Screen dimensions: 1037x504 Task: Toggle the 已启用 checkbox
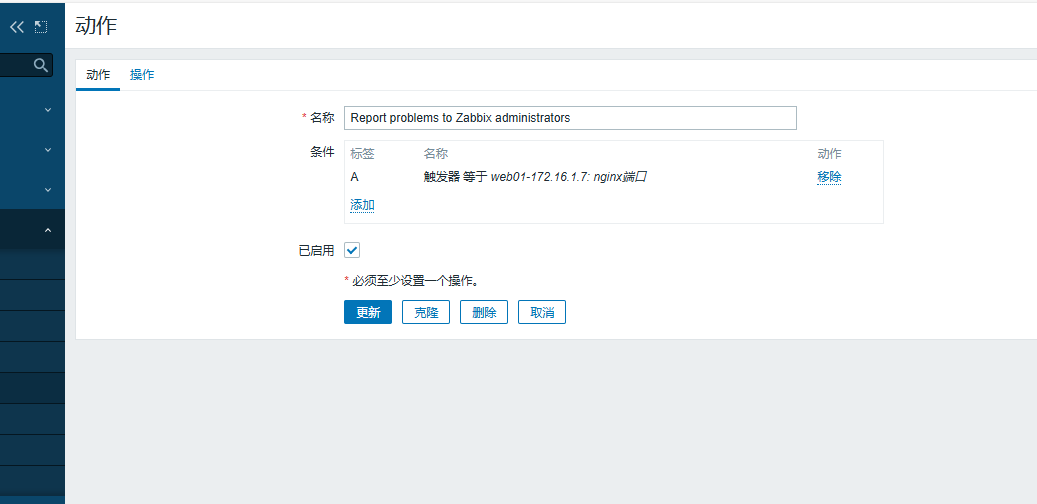coord(352,250)
